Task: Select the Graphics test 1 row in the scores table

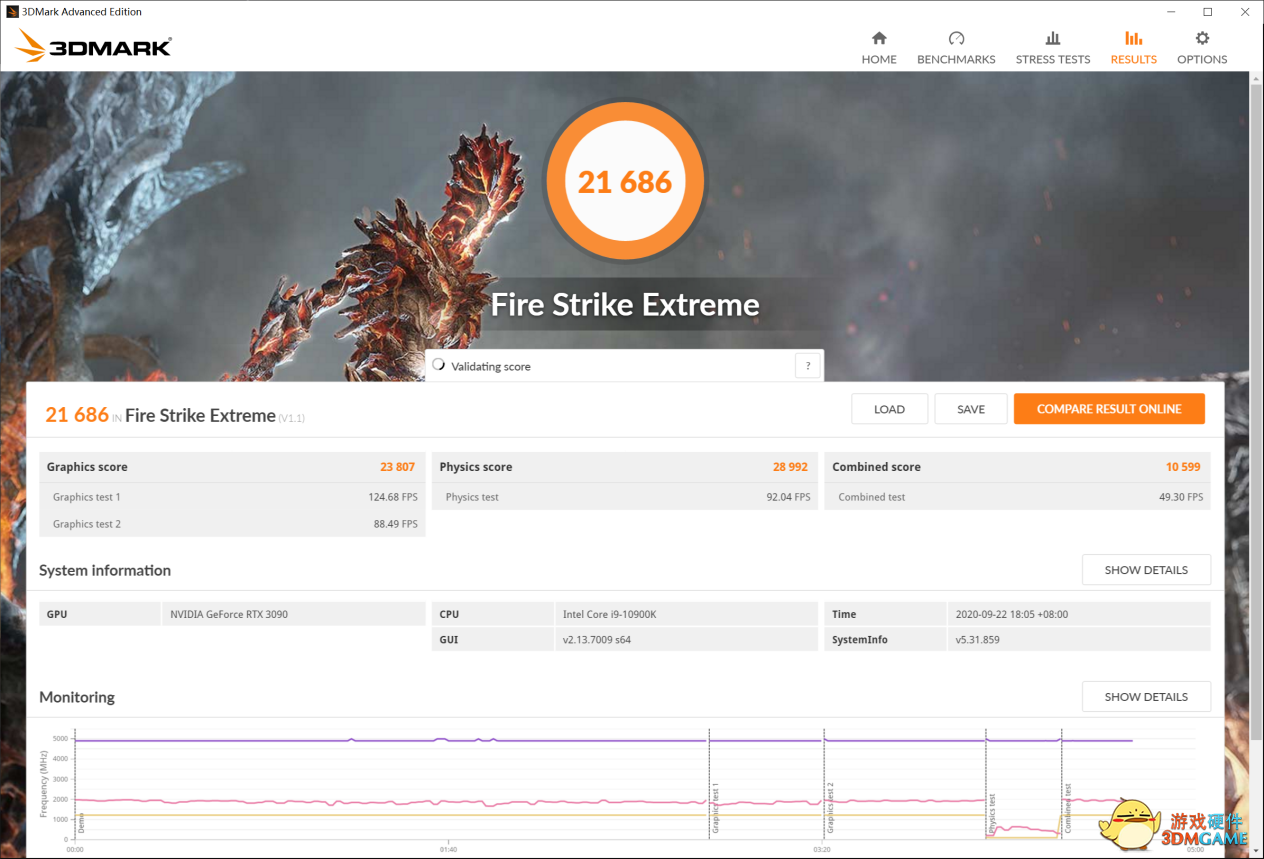Action: [232, 497]
